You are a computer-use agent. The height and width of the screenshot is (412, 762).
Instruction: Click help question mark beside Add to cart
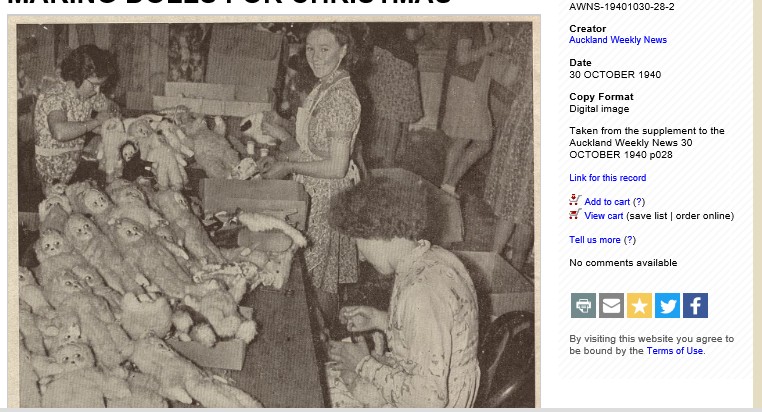639,202
